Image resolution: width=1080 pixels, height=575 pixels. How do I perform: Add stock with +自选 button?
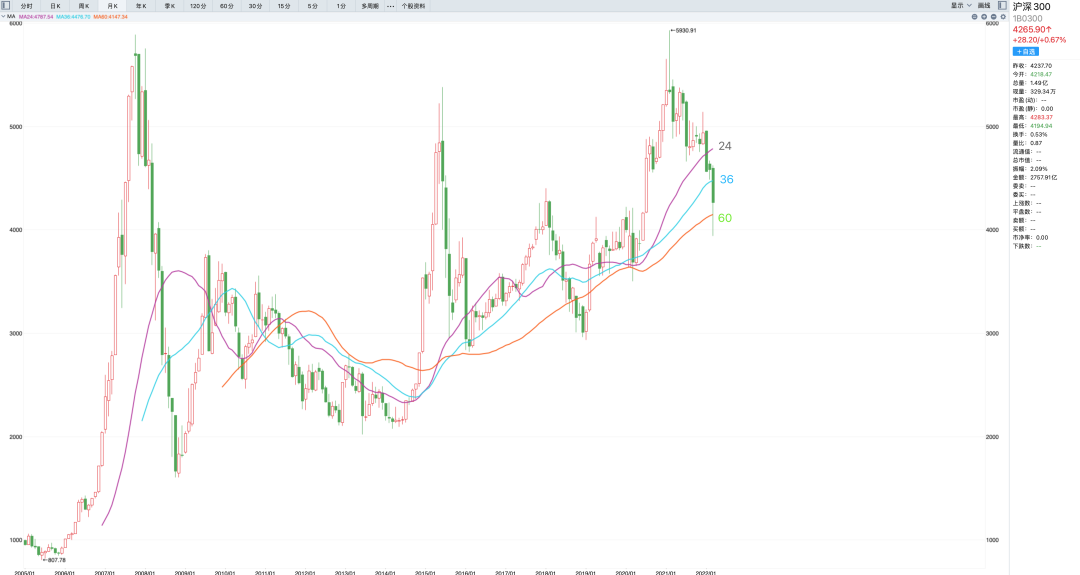pyautogui.click(x=1026, y=51)
